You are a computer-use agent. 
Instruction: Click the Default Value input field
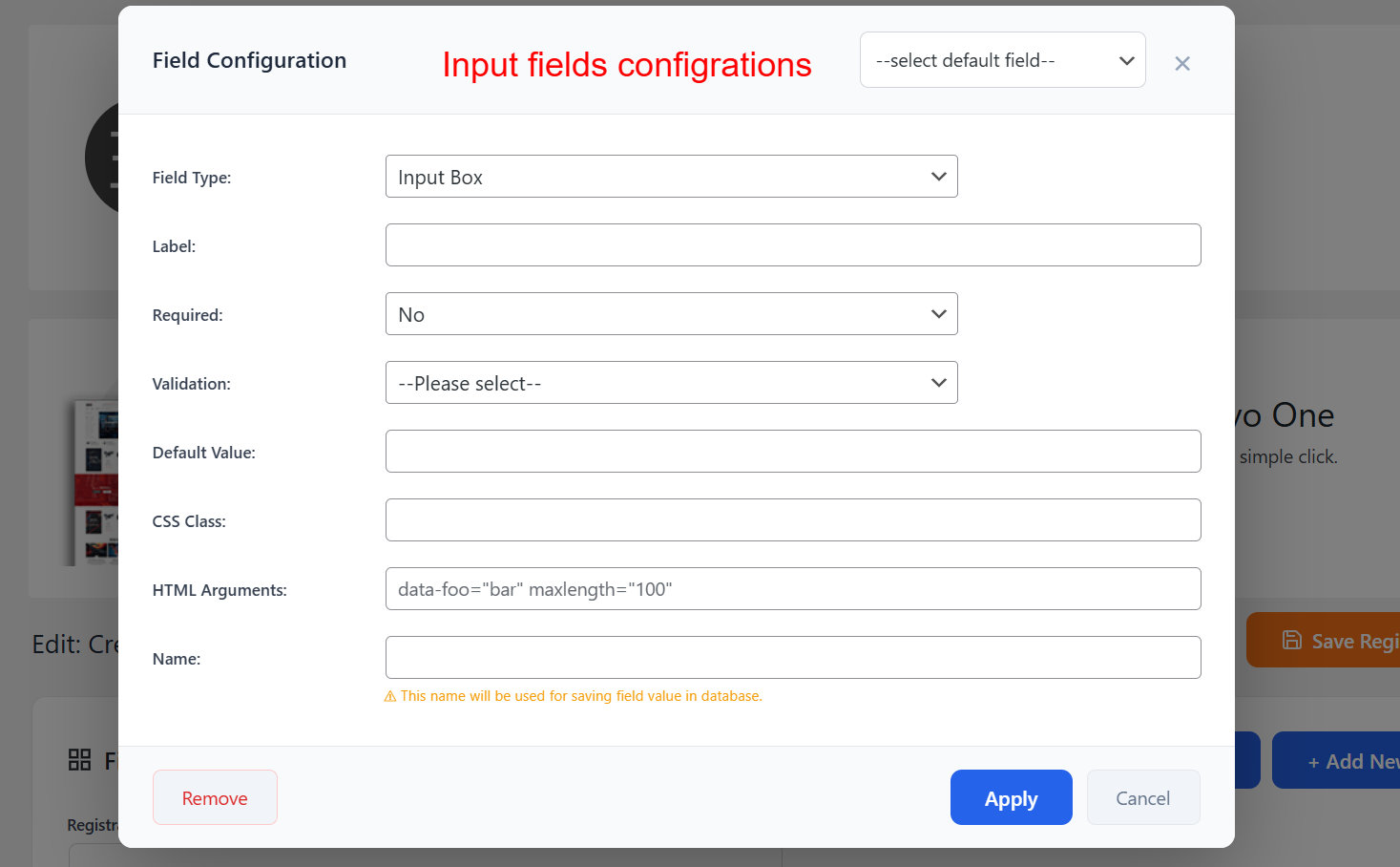793,452
